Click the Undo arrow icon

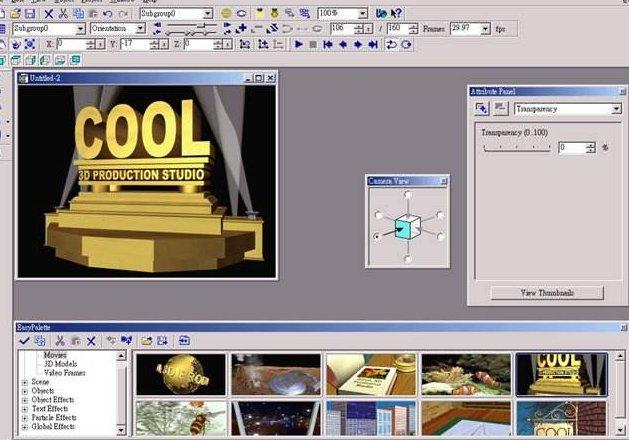pyautogui.click(x=108, y=14)
